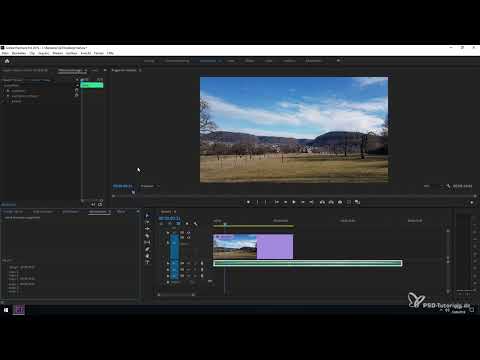This screenshot has width=480, height=360.
Task: Open the Fenster menu
Action: pos(99,53)
